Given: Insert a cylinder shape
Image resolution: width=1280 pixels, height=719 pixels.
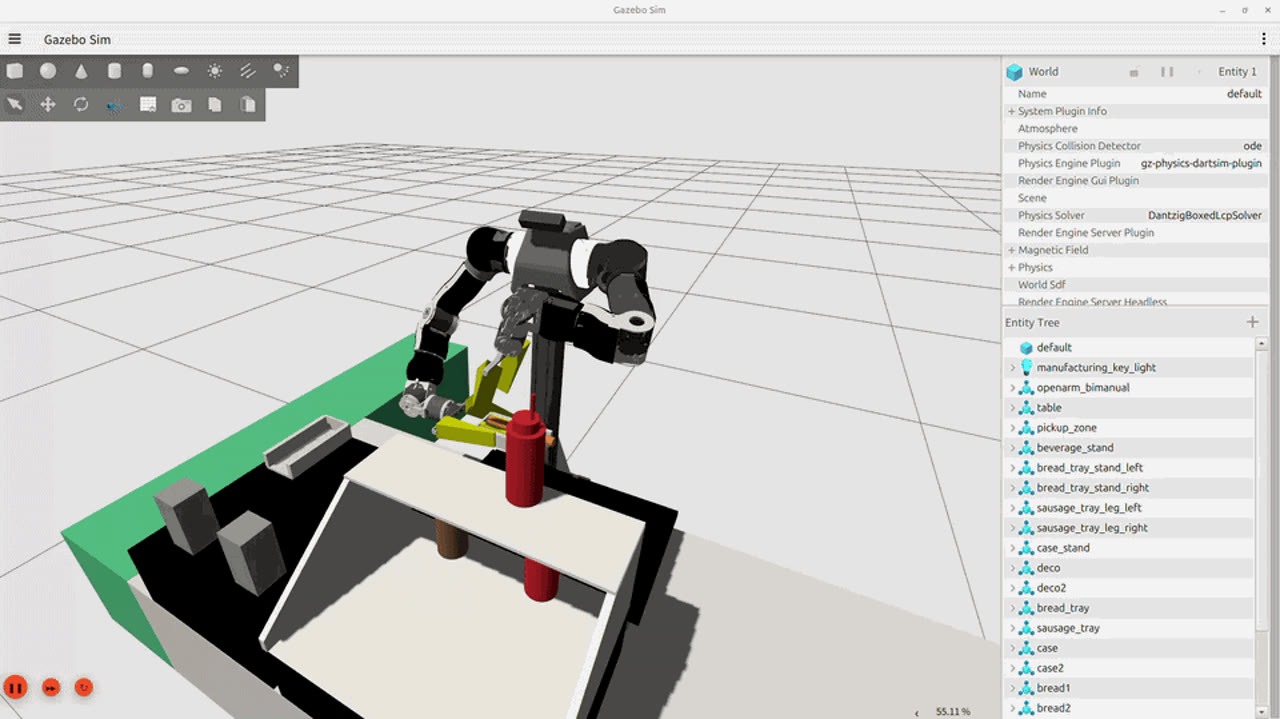Looking at the screenshot, I should tap(114, 71).
